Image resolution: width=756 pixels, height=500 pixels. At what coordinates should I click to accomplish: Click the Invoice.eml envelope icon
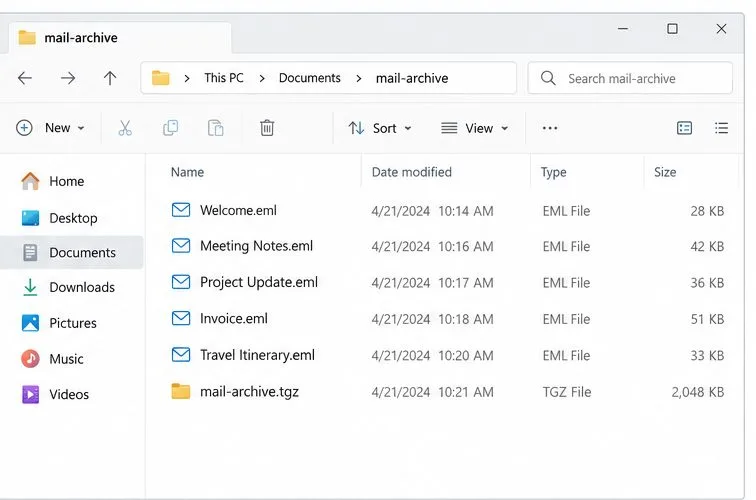pyautogui.click(x=181, y=318)
